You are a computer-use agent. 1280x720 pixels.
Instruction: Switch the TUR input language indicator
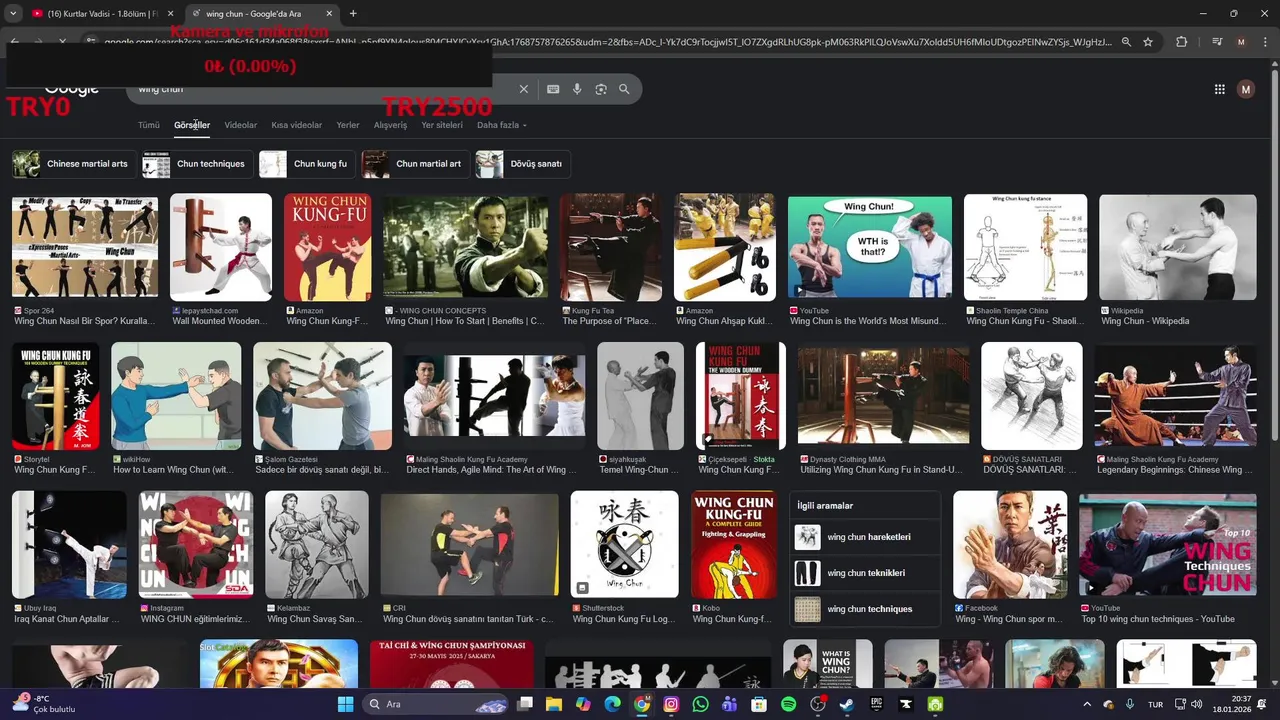pyautogui.click(x=1155, y=704)
